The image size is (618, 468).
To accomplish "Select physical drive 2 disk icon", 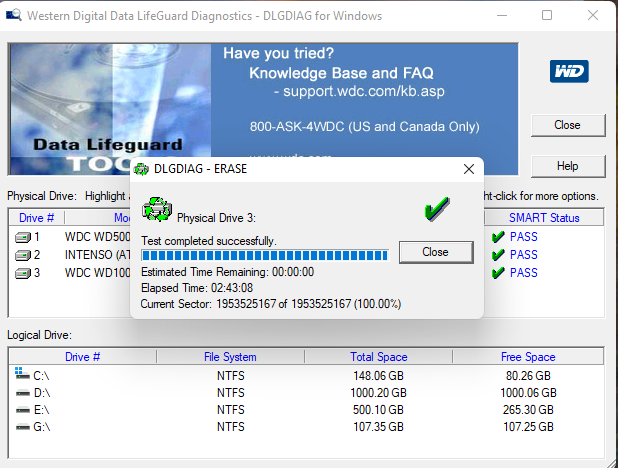I will (23, 255).
